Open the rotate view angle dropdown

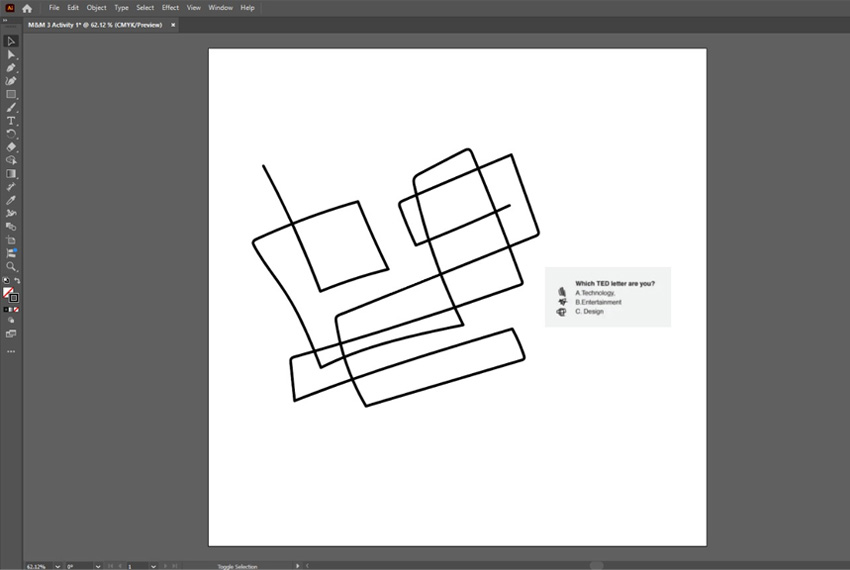pyautogui.click(x=97, y=566)
